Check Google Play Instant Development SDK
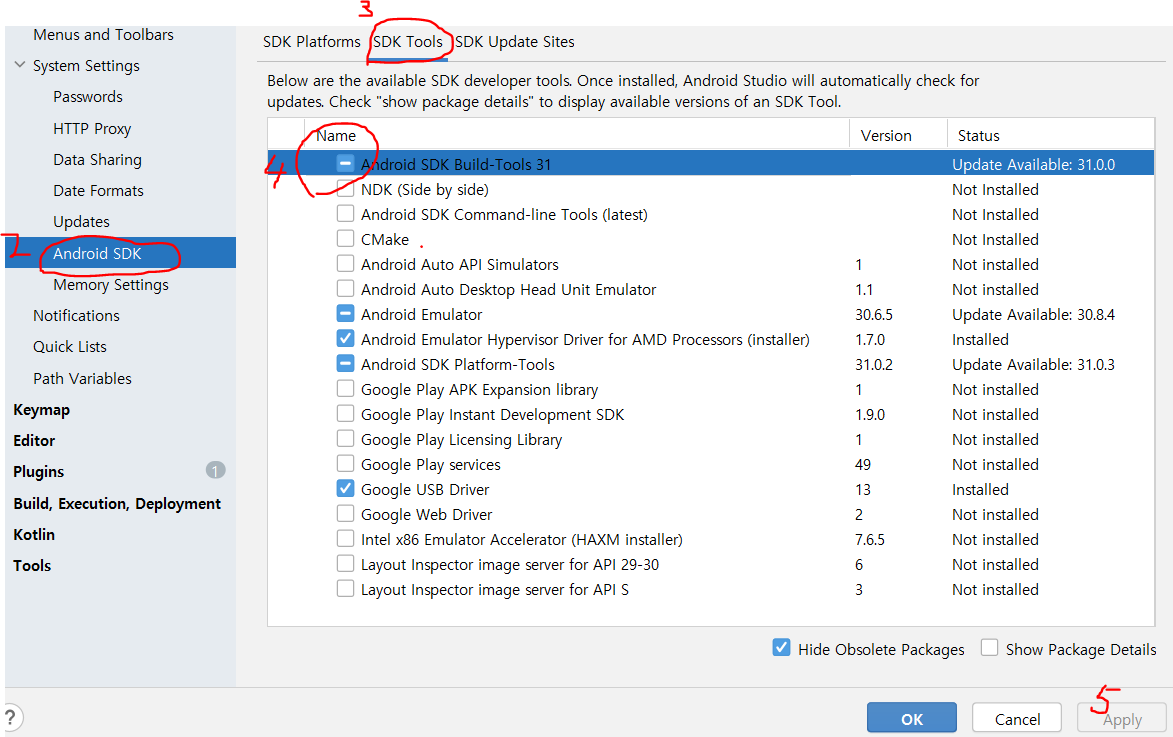The width and height of the screenshot is (1173, 737). click(x=345, y=414)
